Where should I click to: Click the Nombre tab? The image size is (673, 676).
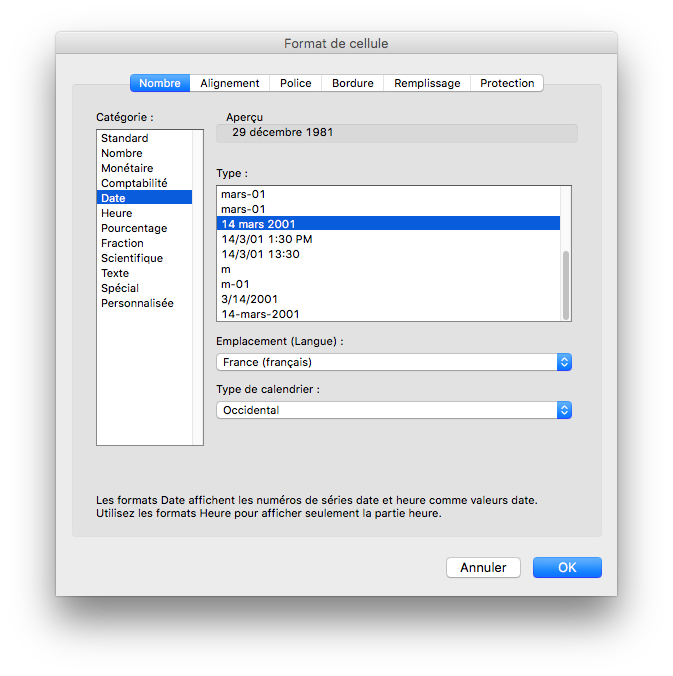click(160, 83)
